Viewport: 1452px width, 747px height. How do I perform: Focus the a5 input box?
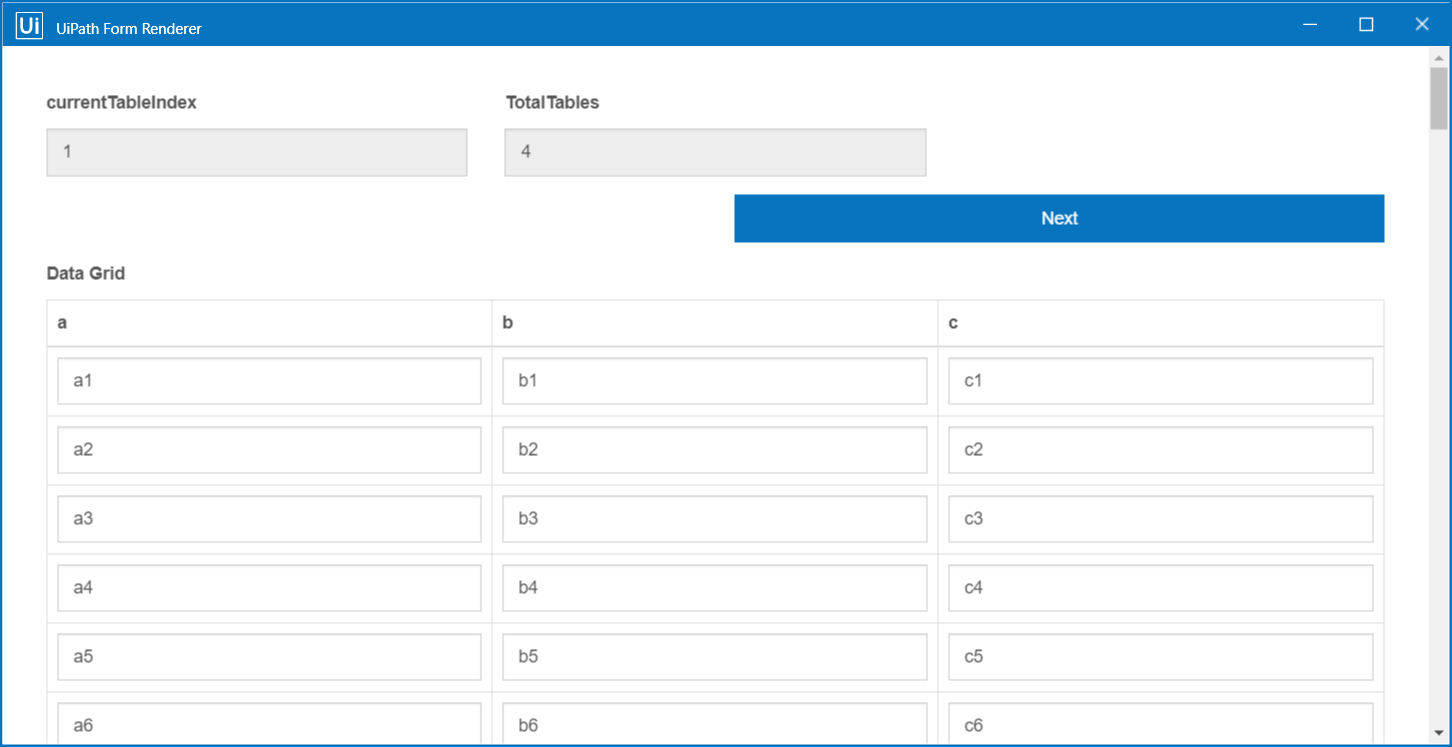tap(269, 657)
